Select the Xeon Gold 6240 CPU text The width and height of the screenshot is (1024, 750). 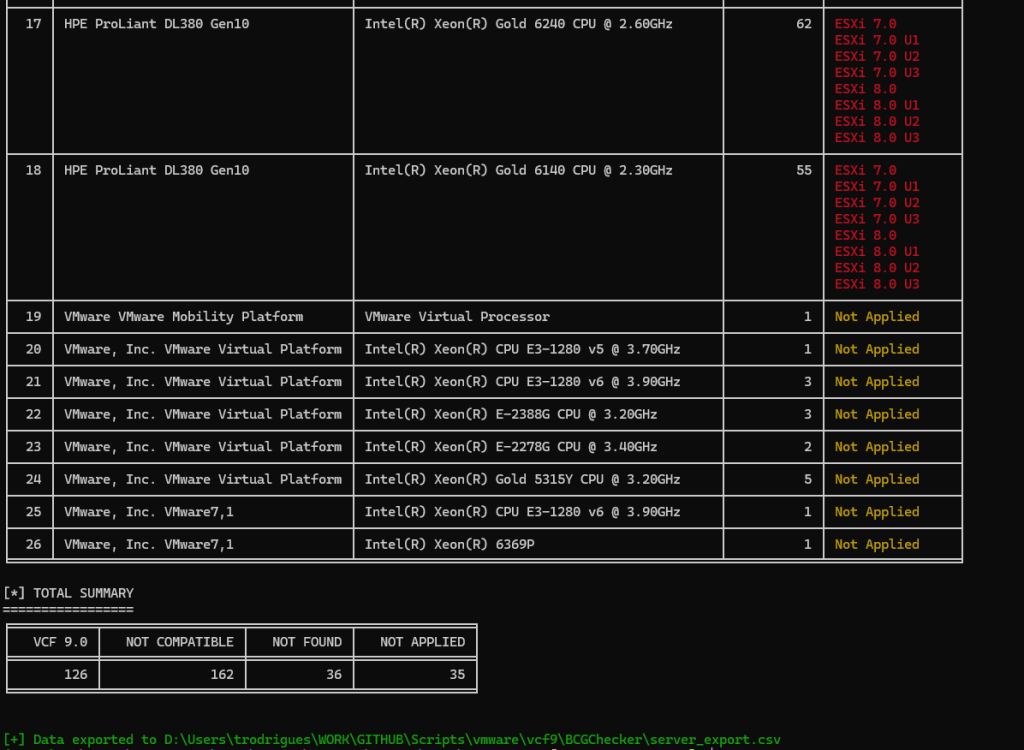518,23
